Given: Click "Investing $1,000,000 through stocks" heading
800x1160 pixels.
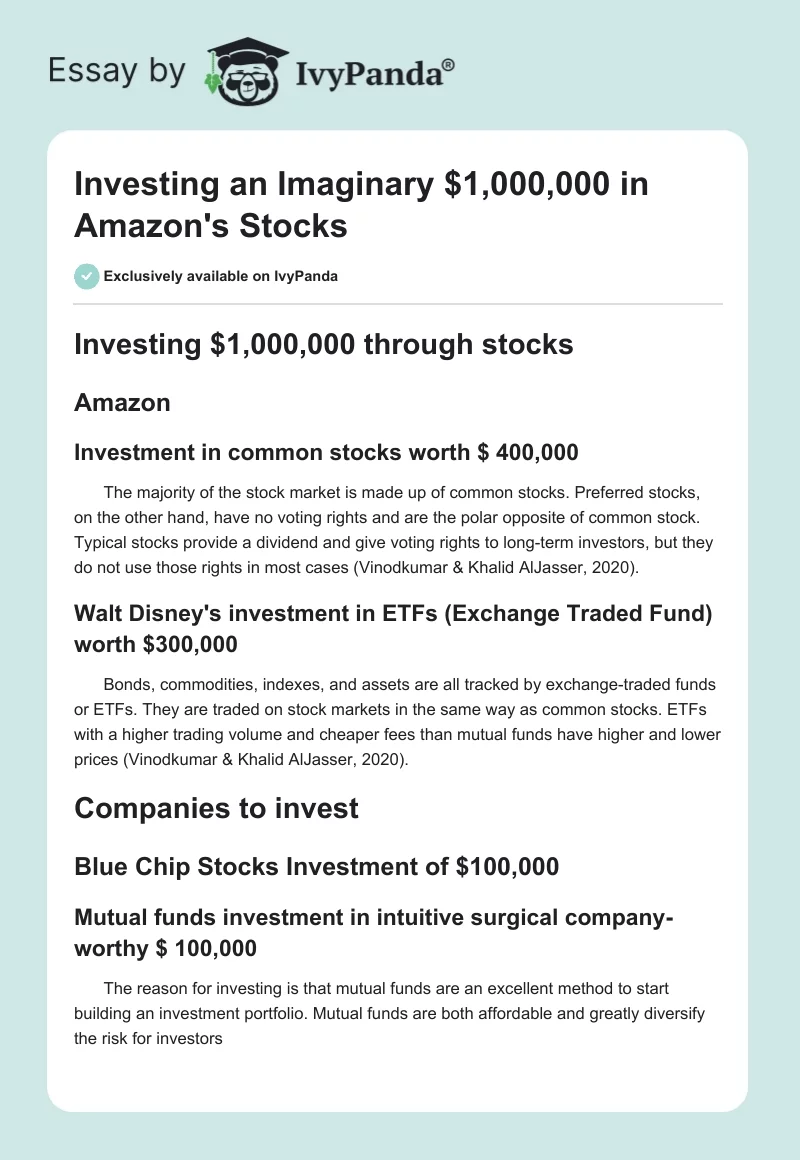Looking at the screenshot, I should [x=323, y=344].
